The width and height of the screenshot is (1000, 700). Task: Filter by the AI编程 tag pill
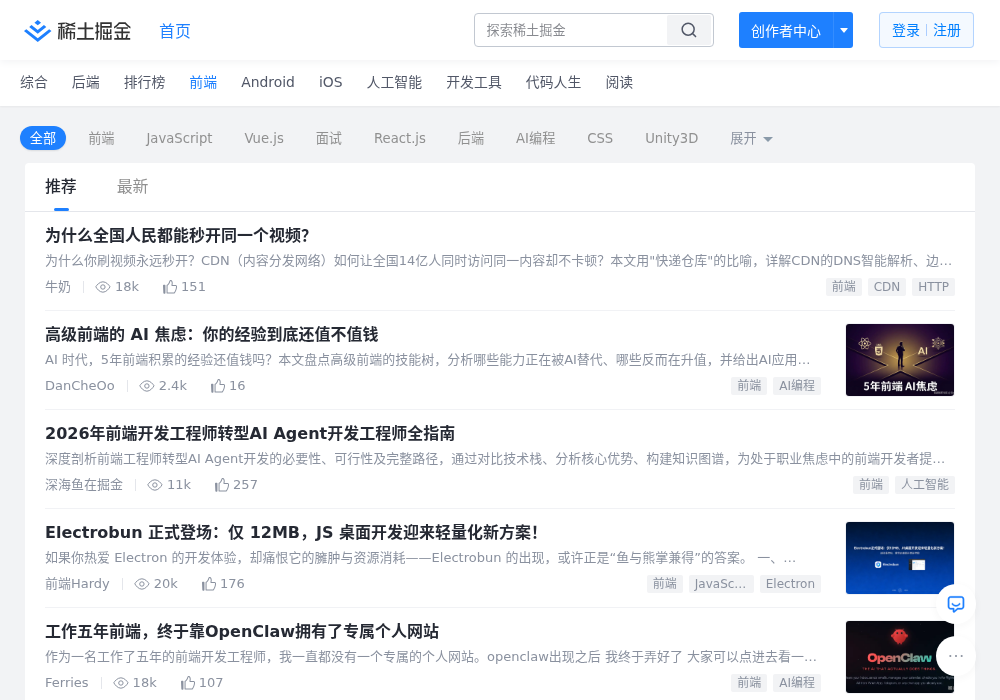[536, 138]
